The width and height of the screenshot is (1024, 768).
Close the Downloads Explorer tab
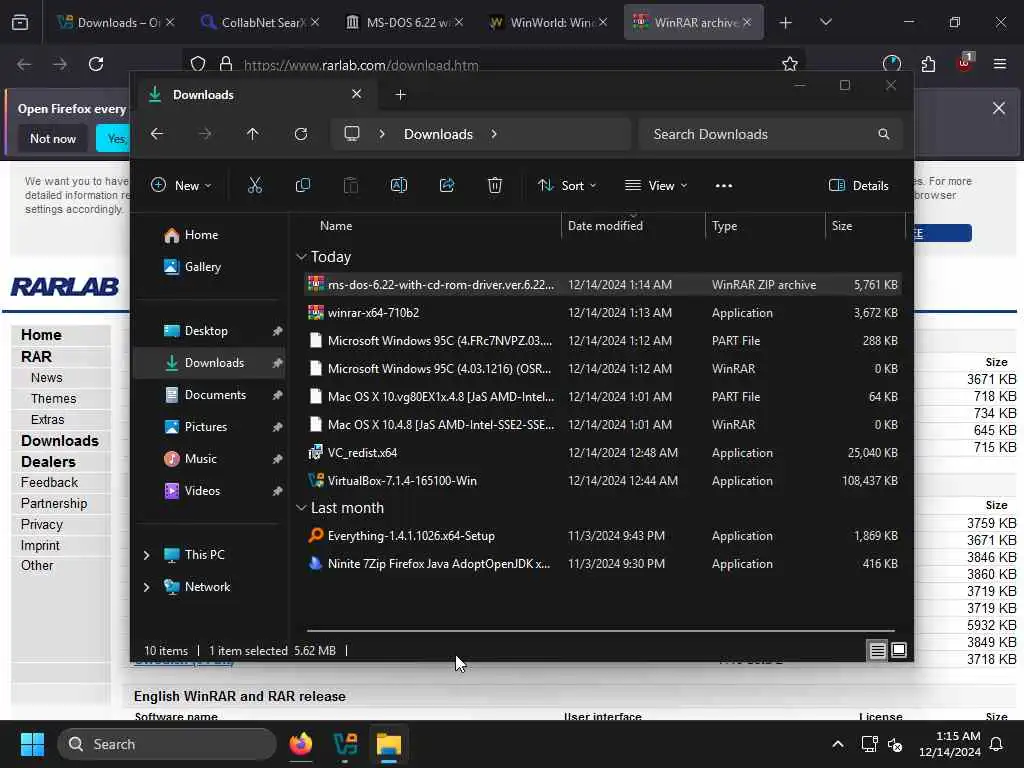pyautogui.click(x=357, y=94)
